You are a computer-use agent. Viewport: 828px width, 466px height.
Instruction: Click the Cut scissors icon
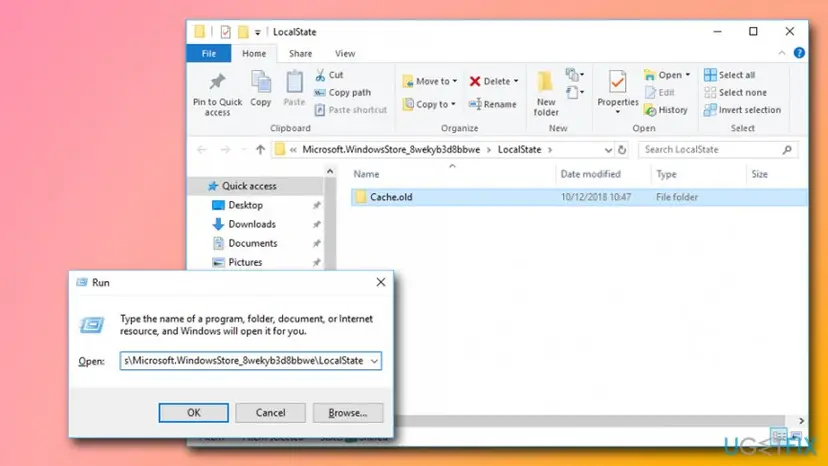point(320,75)
